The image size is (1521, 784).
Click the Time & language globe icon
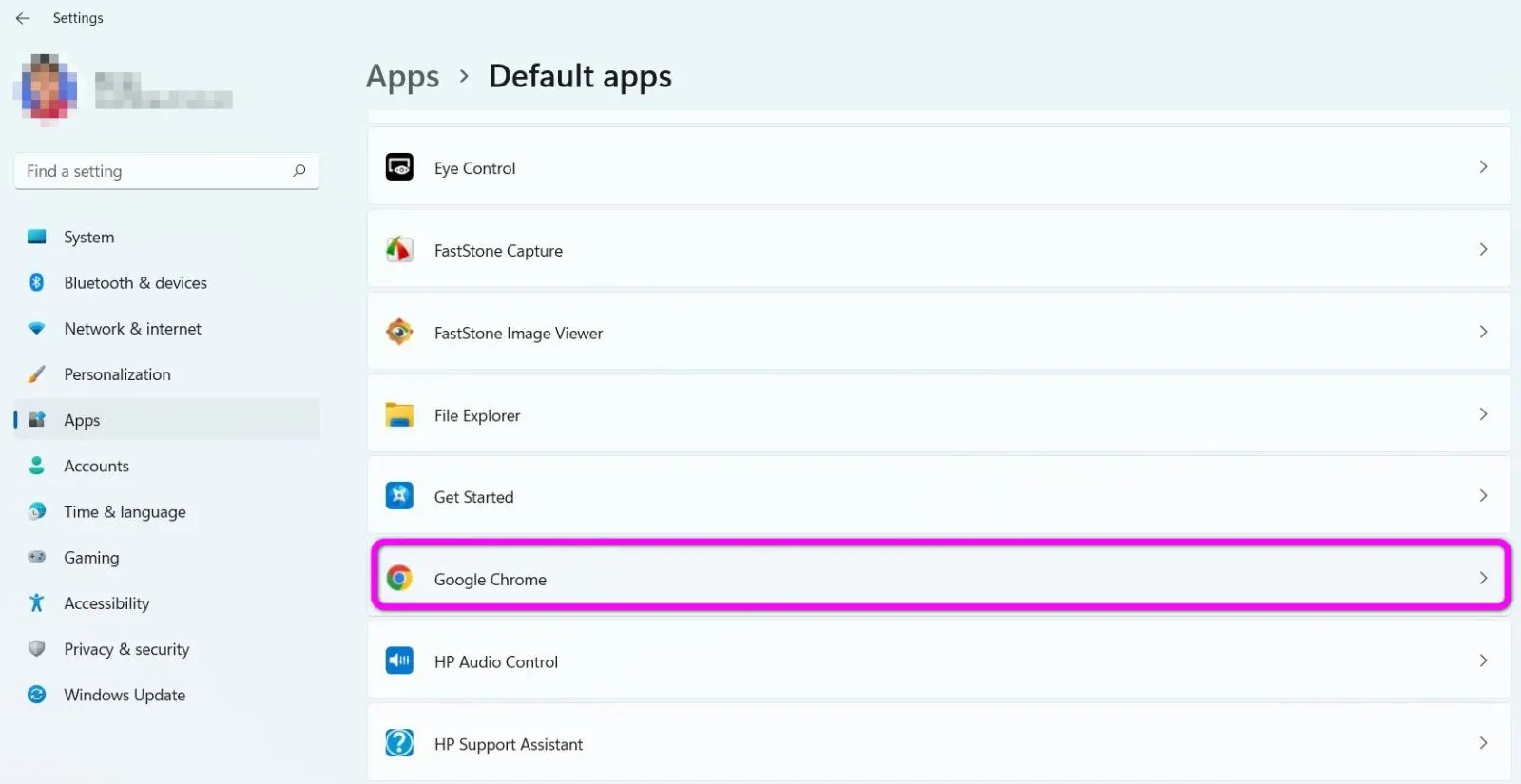point(37,511)
